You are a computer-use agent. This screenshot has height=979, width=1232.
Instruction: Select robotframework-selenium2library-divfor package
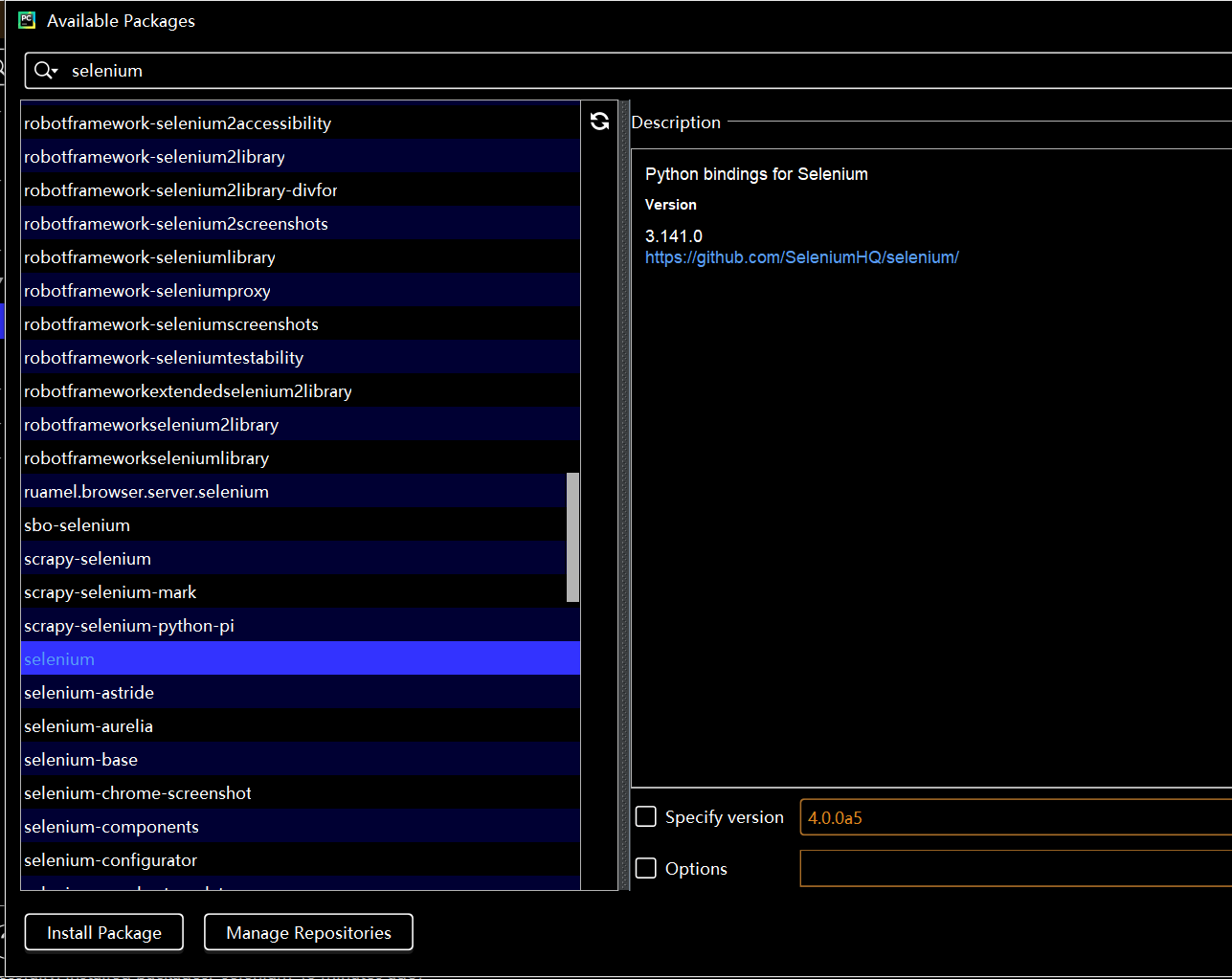click(301, 189)
